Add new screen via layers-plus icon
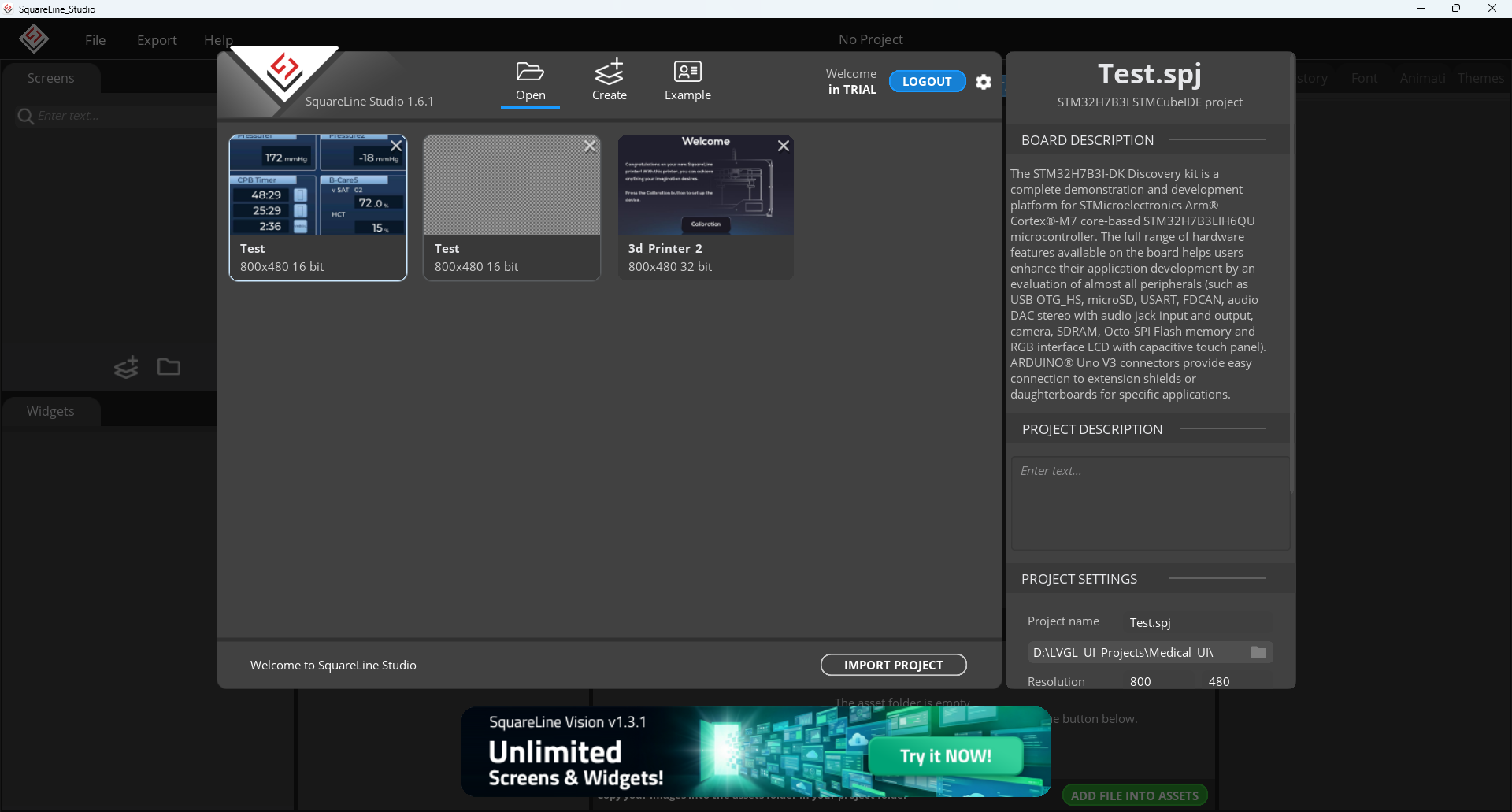 [x=126, y=367]
